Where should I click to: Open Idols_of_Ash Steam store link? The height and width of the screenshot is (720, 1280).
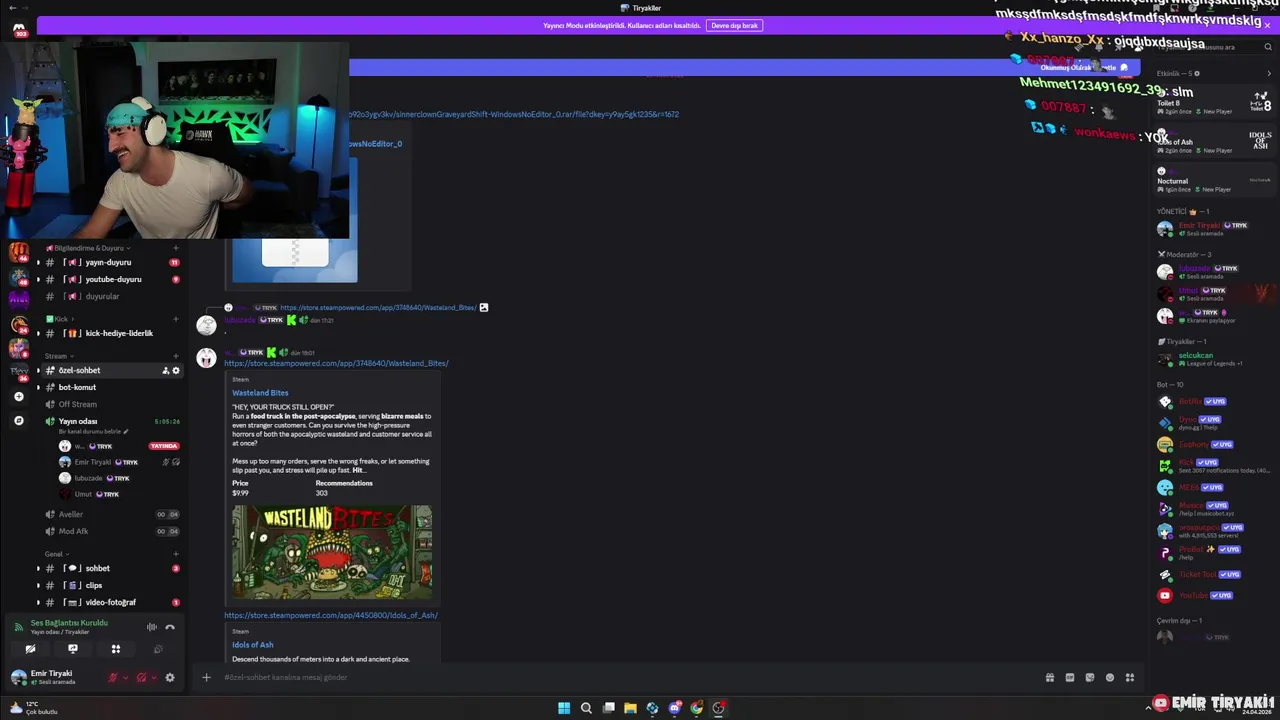coord(331,615)
